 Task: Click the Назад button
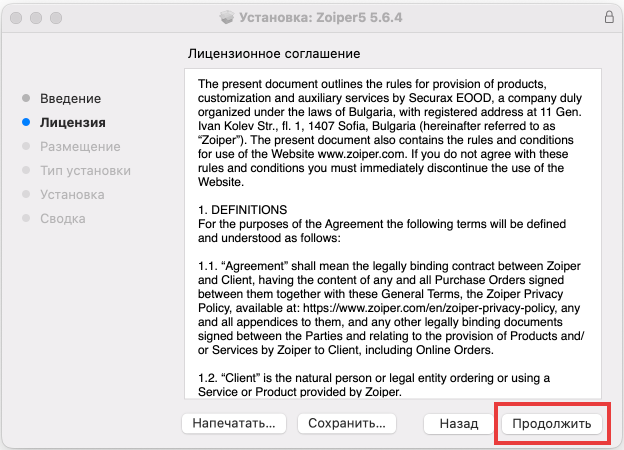tap(459, 423)
